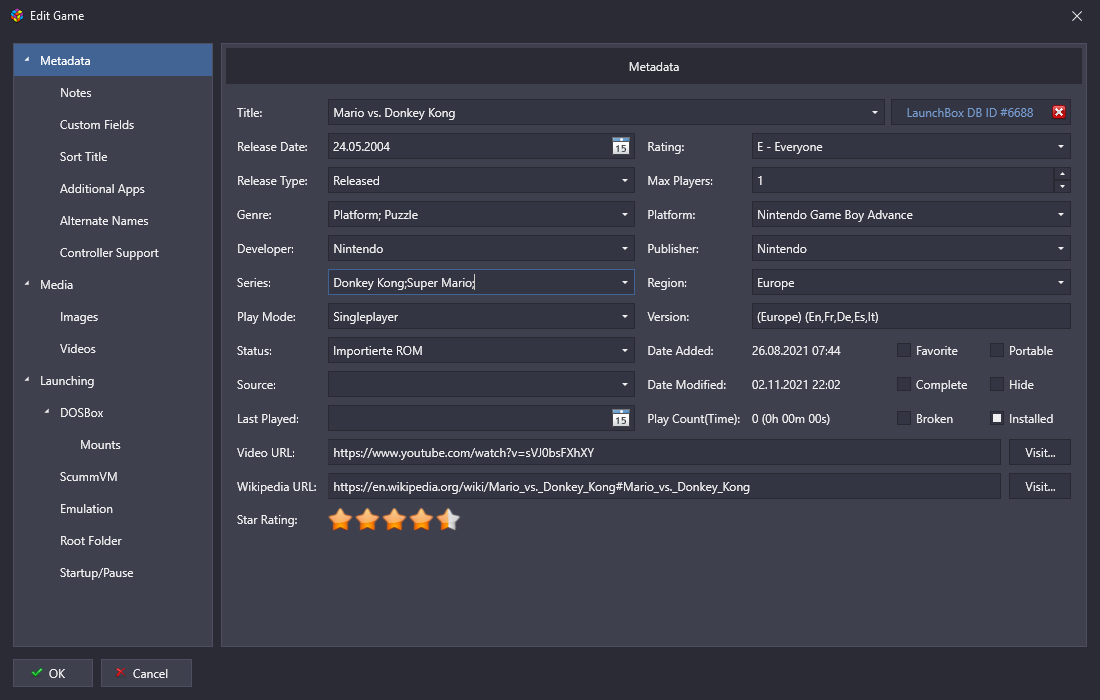Image resolution: width=1100 pixels, height=700 pixels.
Task: Open DOSBox settings
Action: coord(81,412)
